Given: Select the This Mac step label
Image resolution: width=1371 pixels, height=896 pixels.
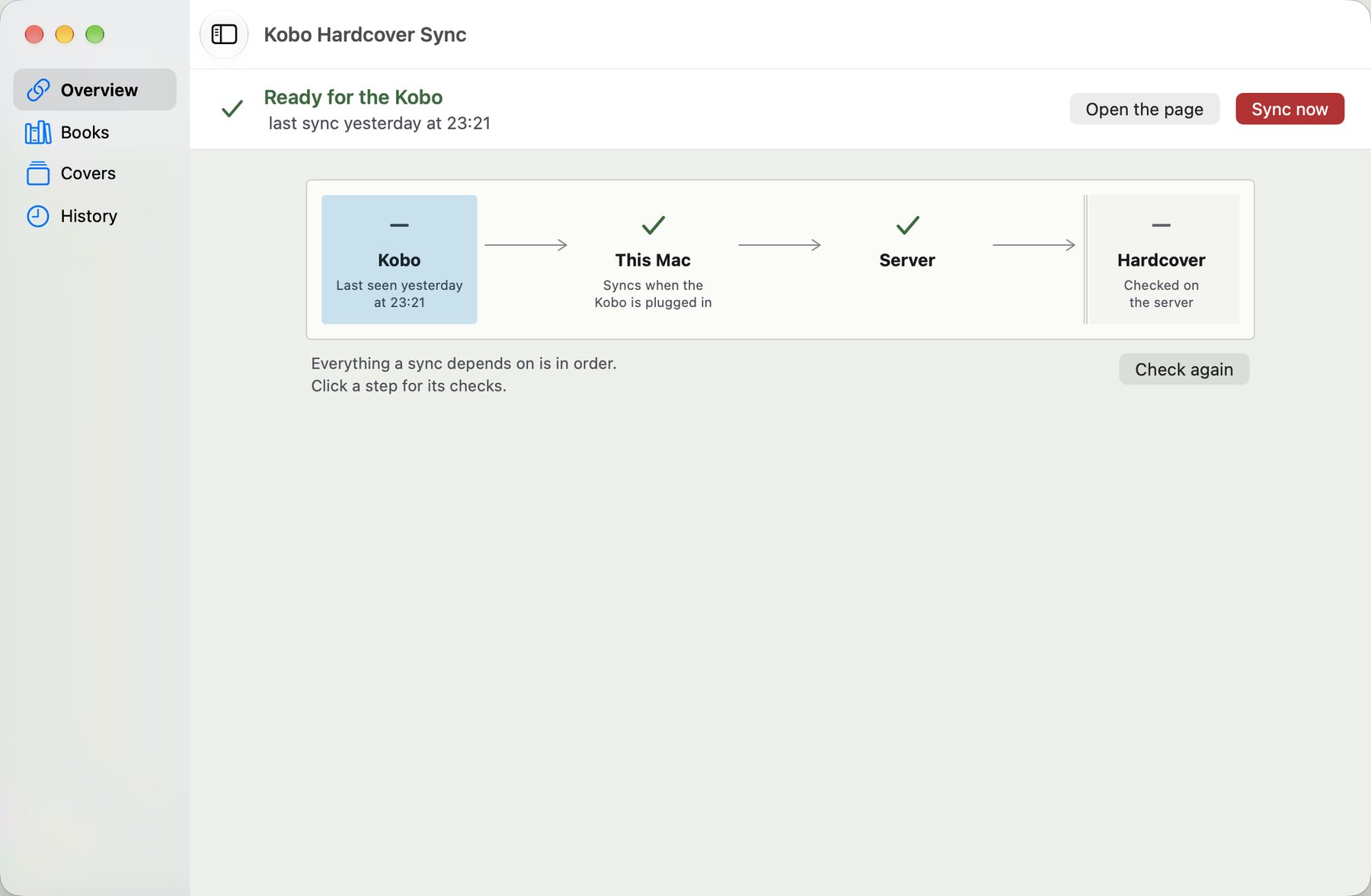Looking at the screenshot, I should (x=653, y=260).
